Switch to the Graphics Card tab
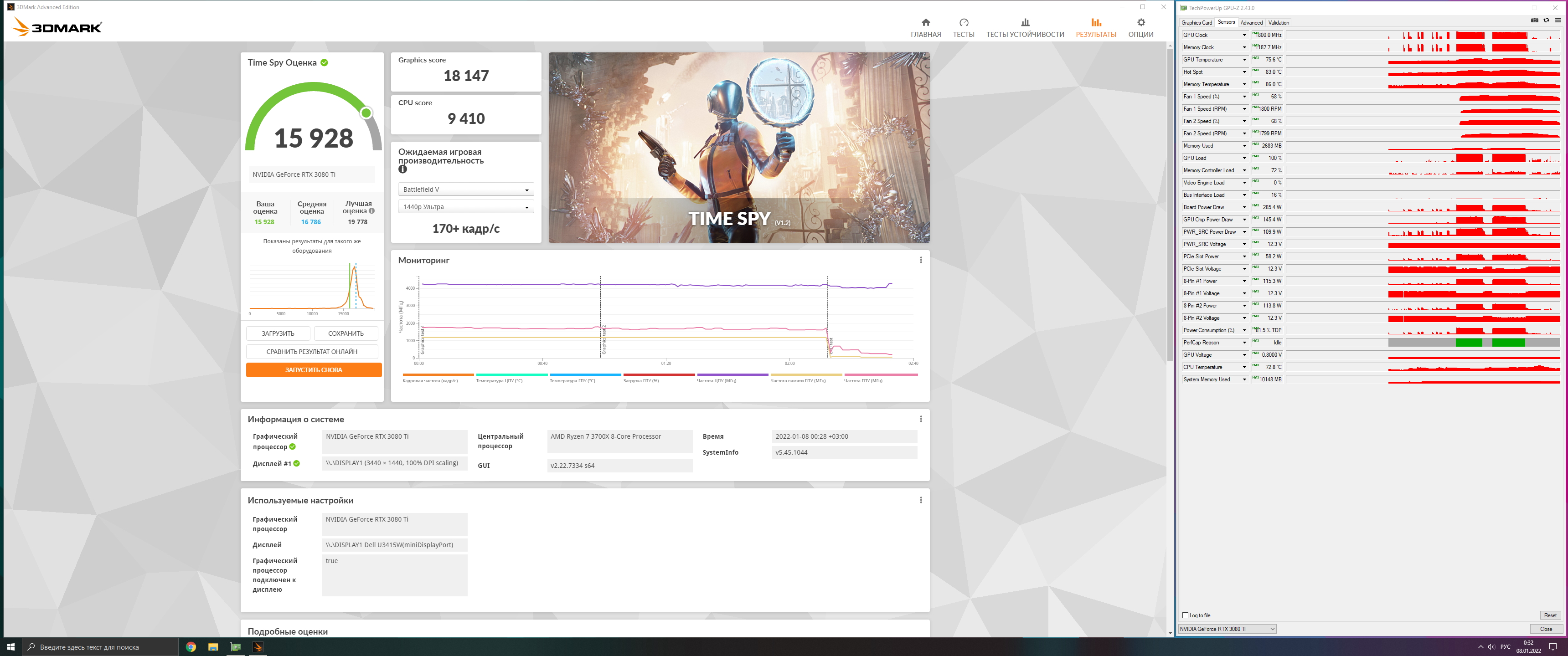 (1196, 22)
